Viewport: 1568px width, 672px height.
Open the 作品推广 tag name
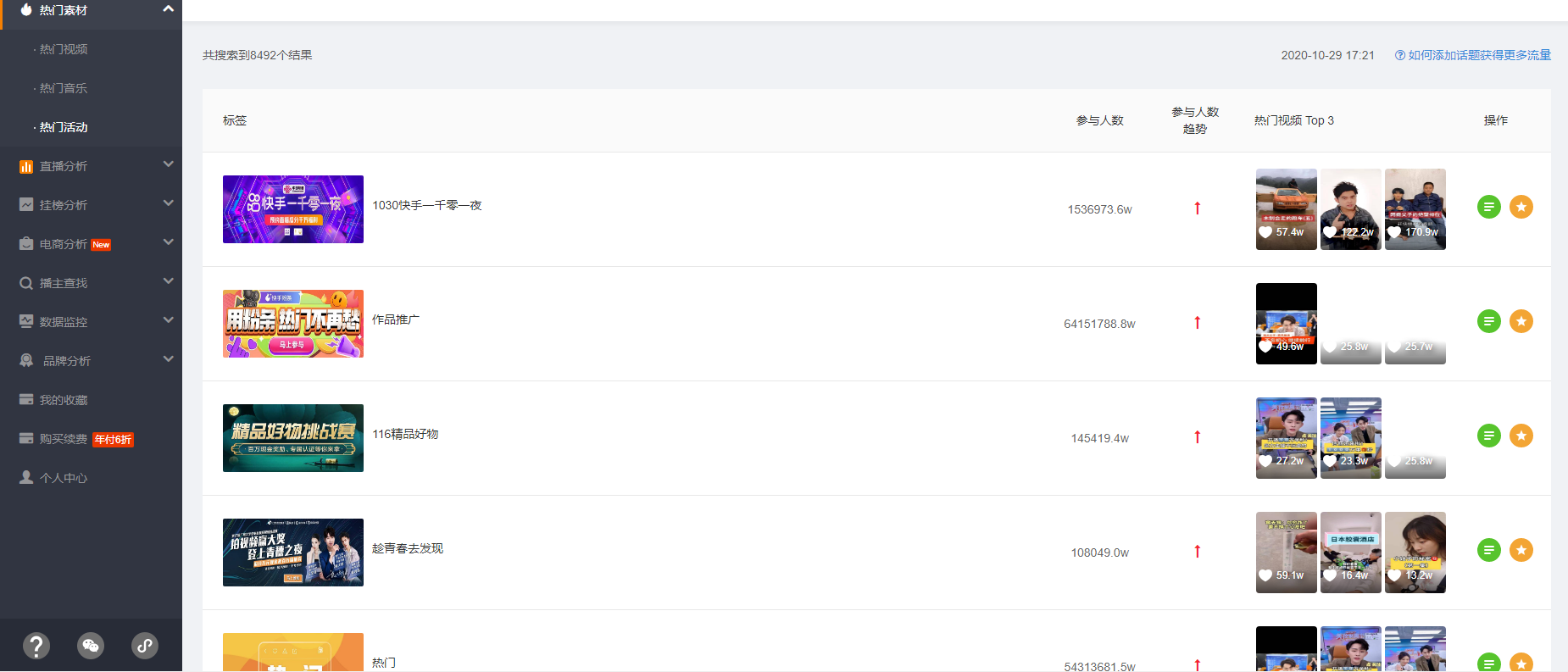pos(396,319)
